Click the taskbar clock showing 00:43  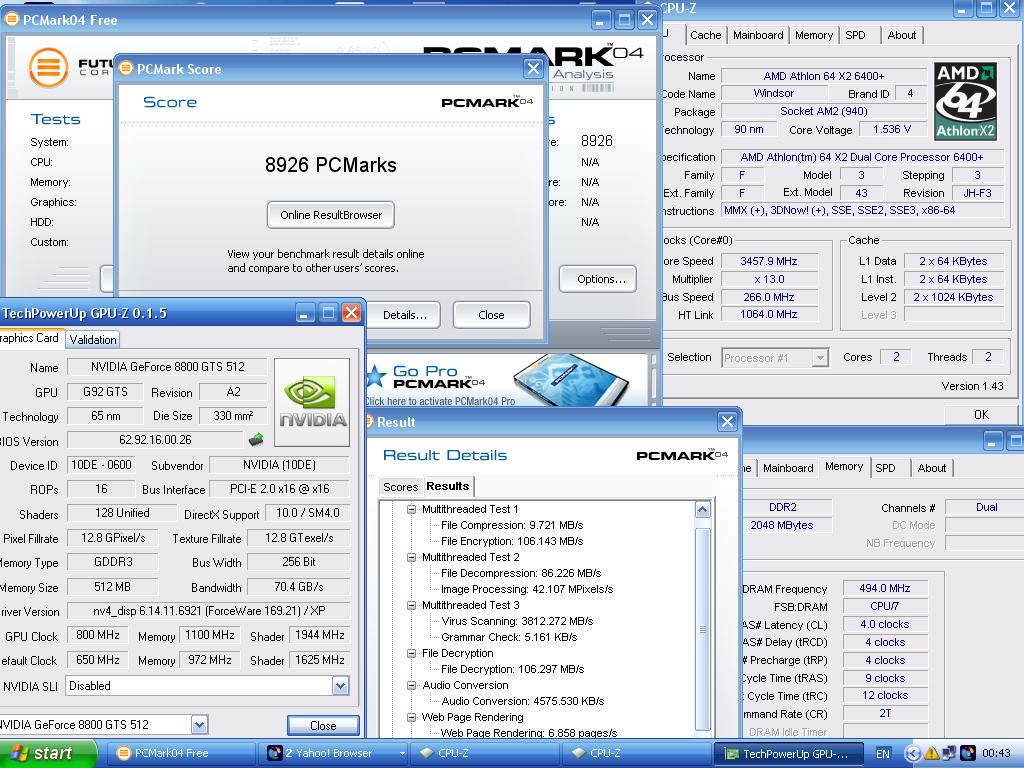tap(995, 754)
